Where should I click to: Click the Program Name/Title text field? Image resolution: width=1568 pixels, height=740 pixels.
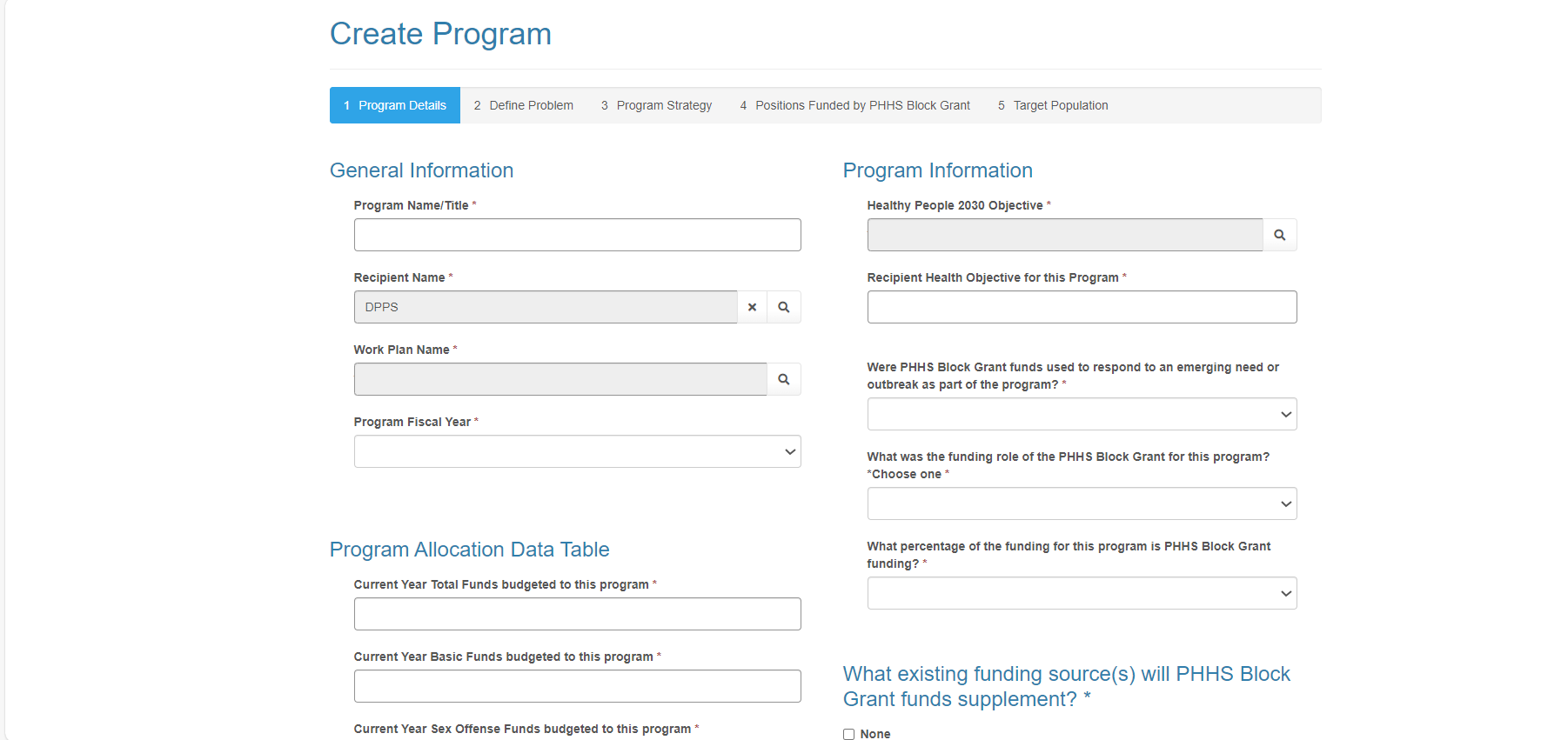[x=577, y=235]
